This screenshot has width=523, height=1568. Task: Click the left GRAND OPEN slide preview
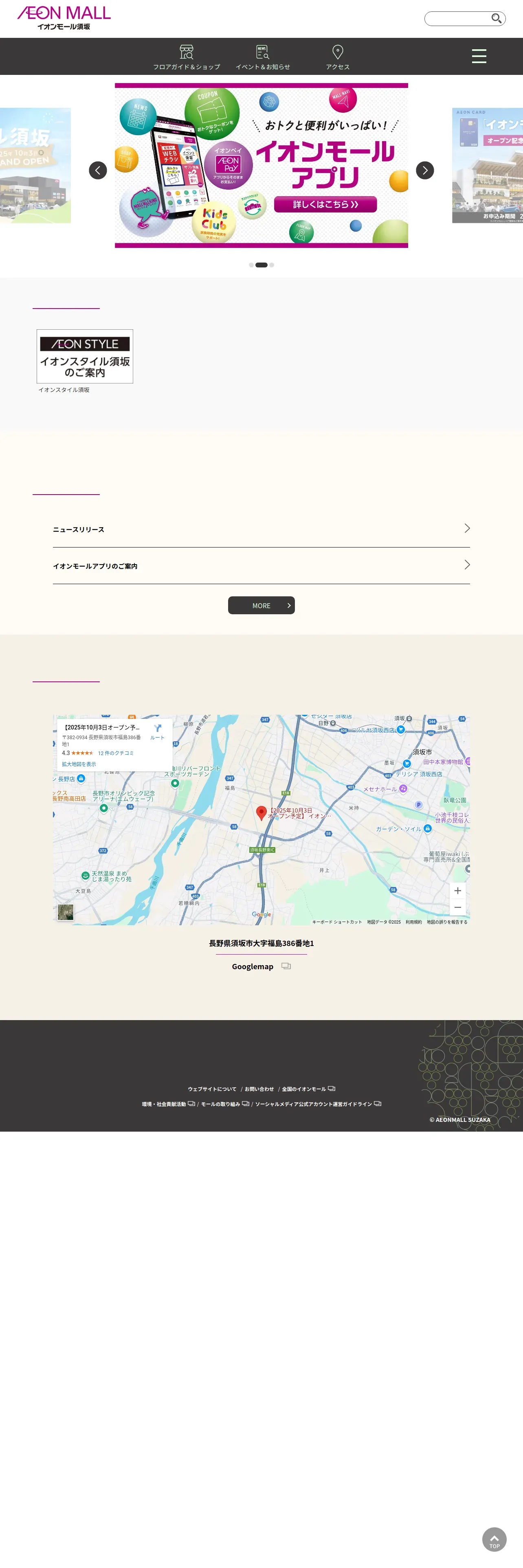click(35, 166)
